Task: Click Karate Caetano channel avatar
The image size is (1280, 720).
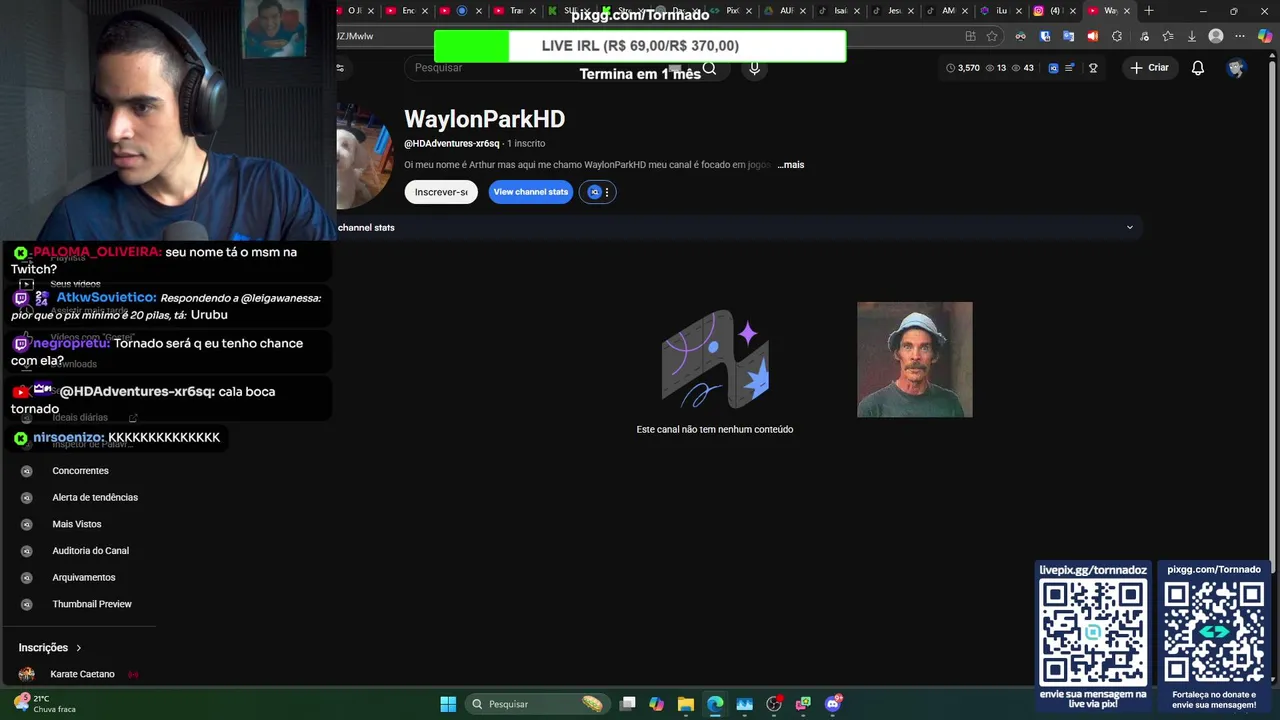Action: pyautogui.click(x=27, y=674)
